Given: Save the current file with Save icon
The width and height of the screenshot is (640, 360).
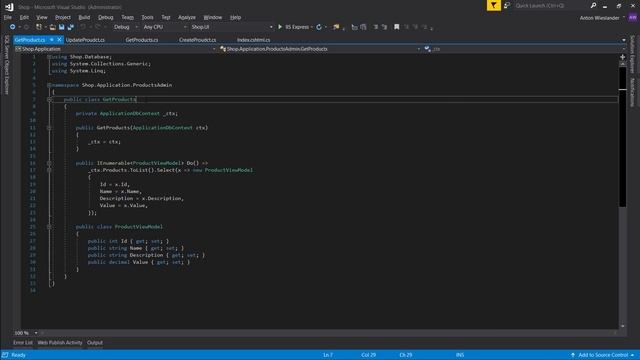Looking at the screenshot, I should (x=62, y=27).
